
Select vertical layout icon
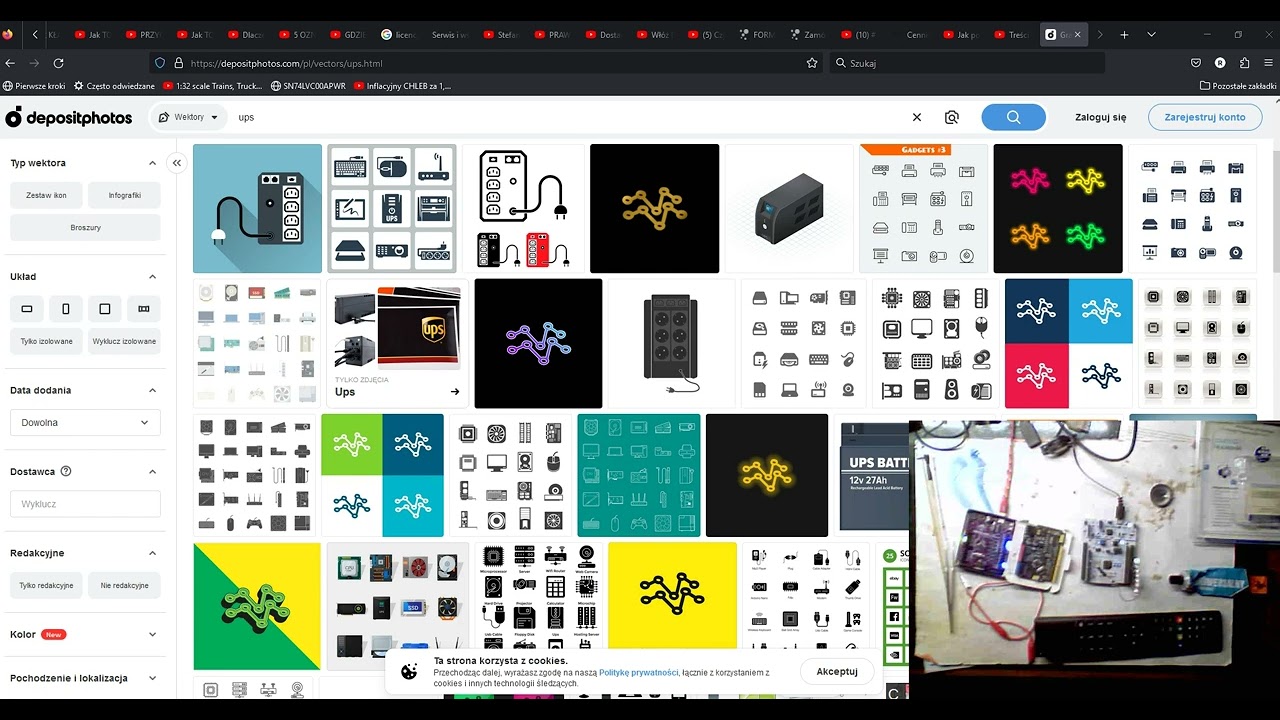pos(66,309)
